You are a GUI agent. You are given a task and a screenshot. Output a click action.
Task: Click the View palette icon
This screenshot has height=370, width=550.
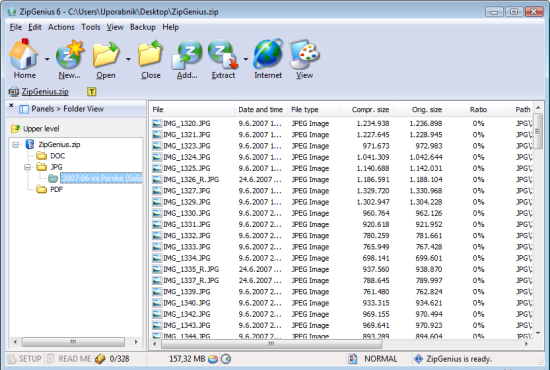click(304, 54)
